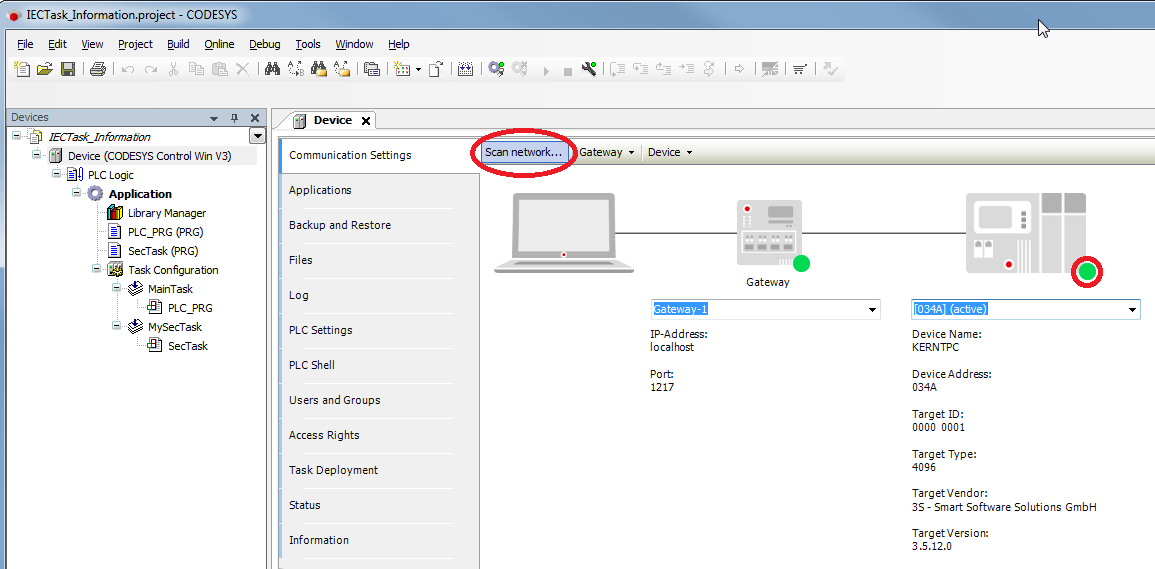Click the Login gear toolbar icon
The width and height of the screenshot is (1155, 569).
coord(495,69)
